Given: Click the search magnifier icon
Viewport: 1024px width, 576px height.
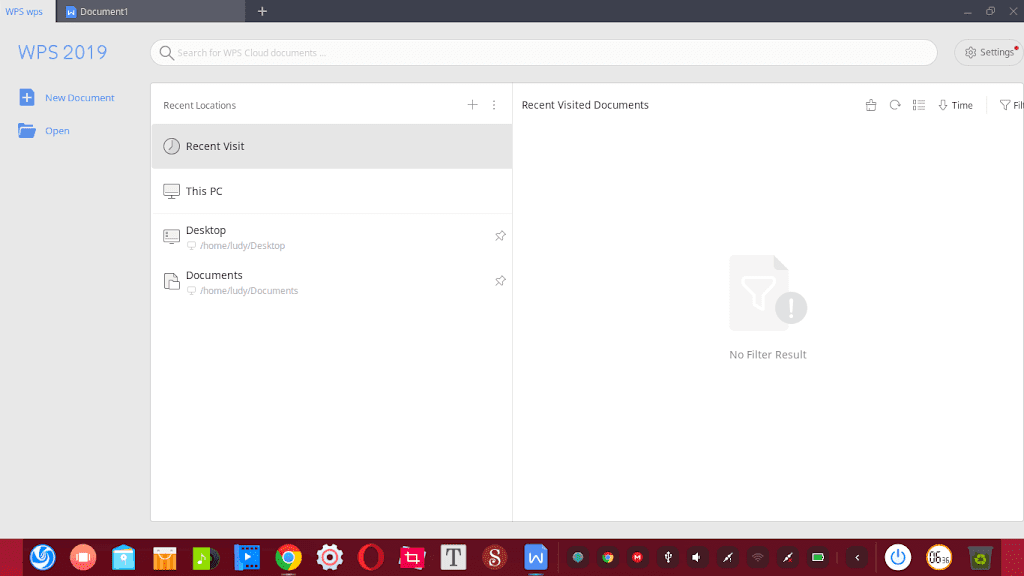Looking at the screenshot, I should pyautogui.click(x=167, y=53).
